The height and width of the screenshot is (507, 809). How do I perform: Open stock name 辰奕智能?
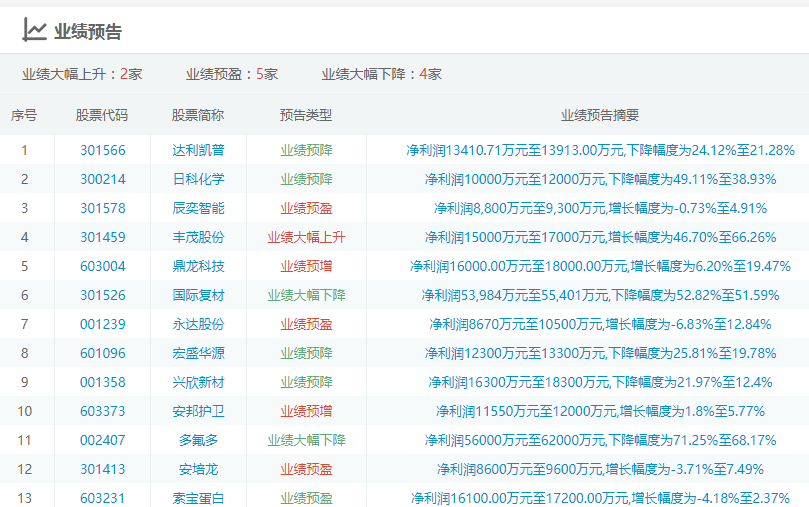(199, 208)
